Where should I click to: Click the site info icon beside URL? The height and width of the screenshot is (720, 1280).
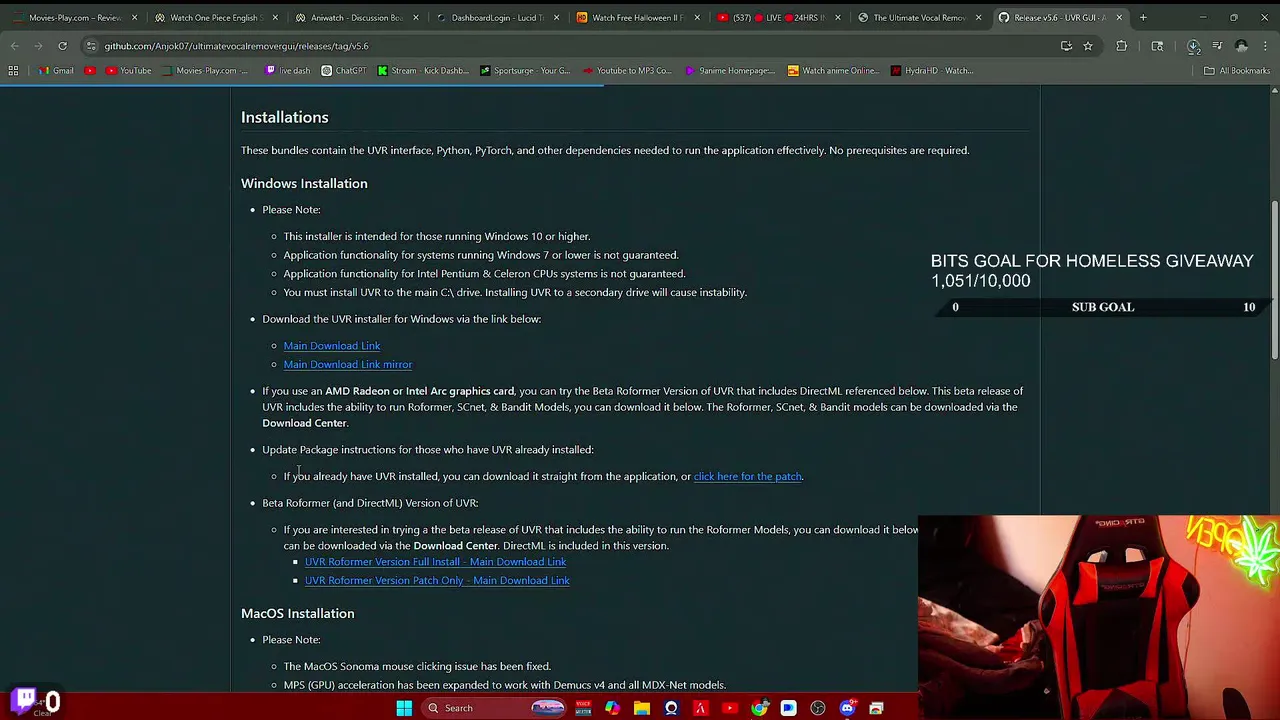90,46
